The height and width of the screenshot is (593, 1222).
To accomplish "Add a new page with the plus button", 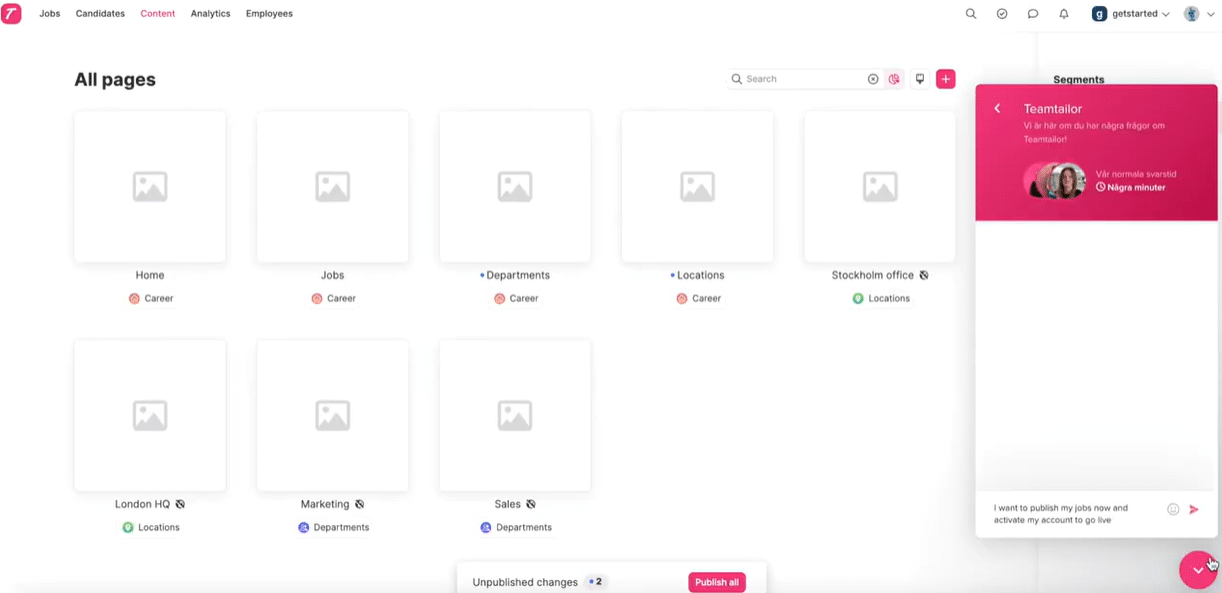I will tap(945, 79).
